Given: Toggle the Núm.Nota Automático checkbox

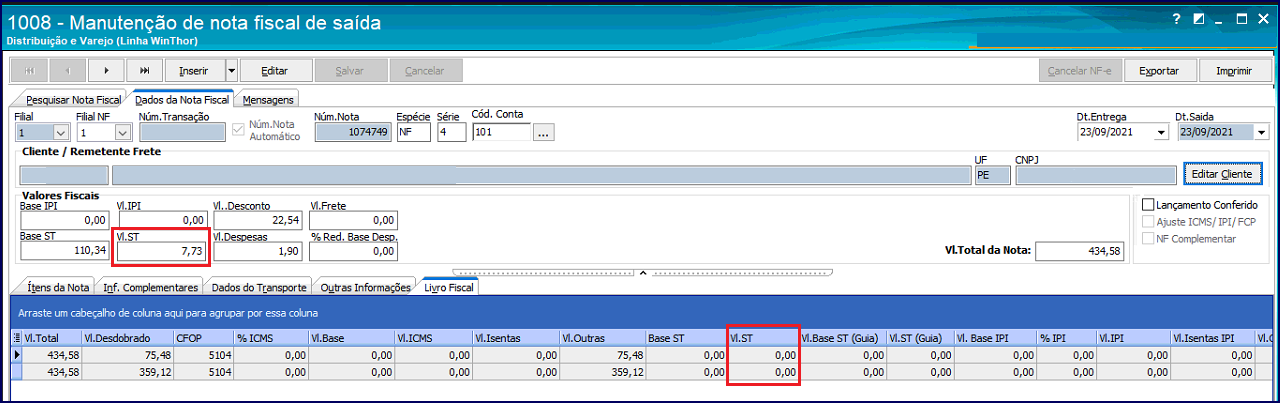Looking at the screenshot, I should coord(237,129).
